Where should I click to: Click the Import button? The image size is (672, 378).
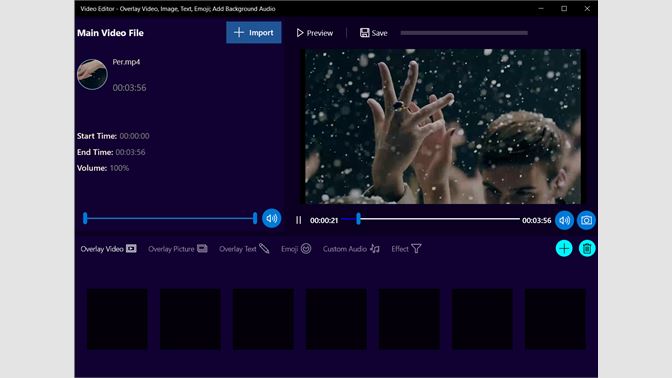pyautogui.click(x=254, y=33)
